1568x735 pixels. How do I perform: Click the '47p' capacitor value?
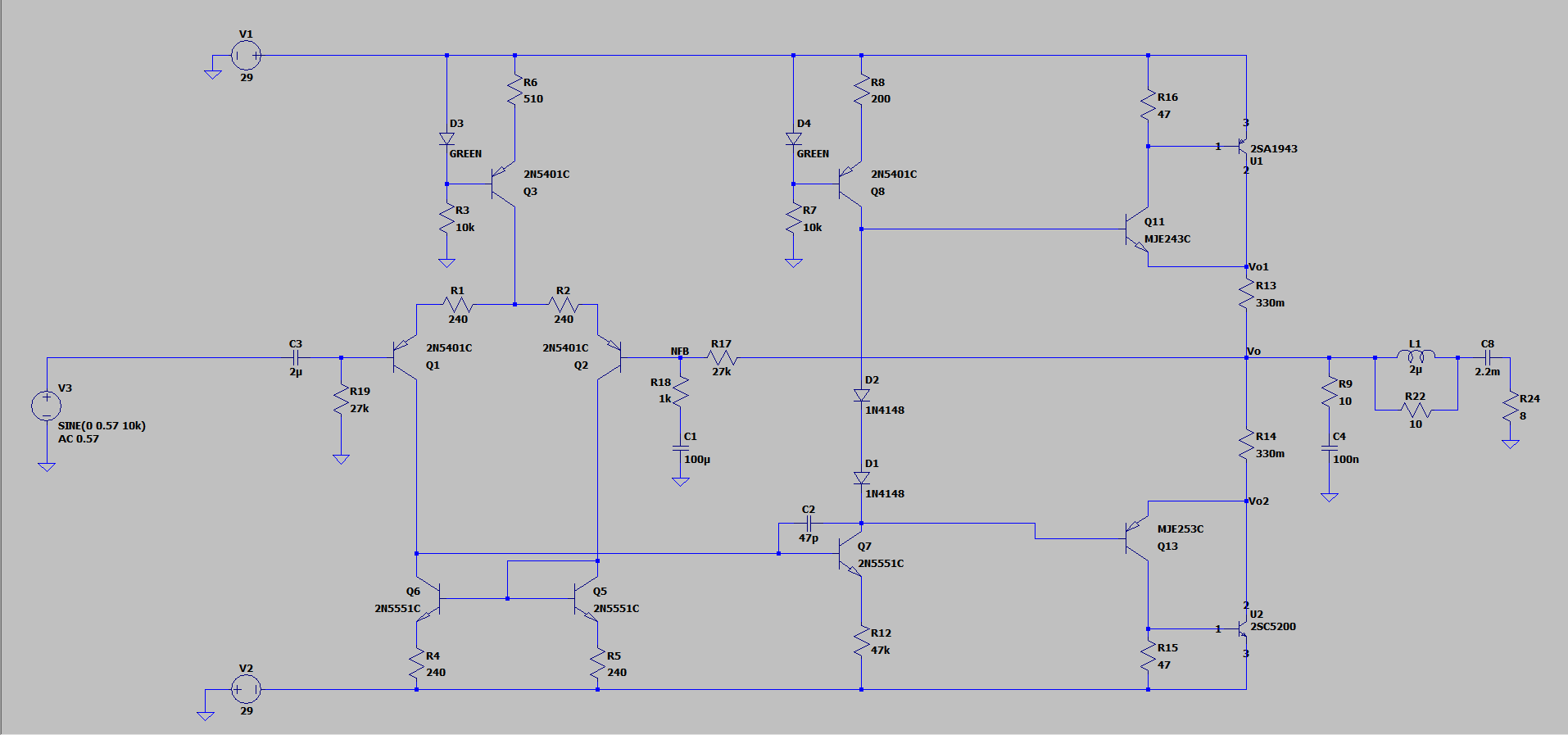[x=809, y=538]
